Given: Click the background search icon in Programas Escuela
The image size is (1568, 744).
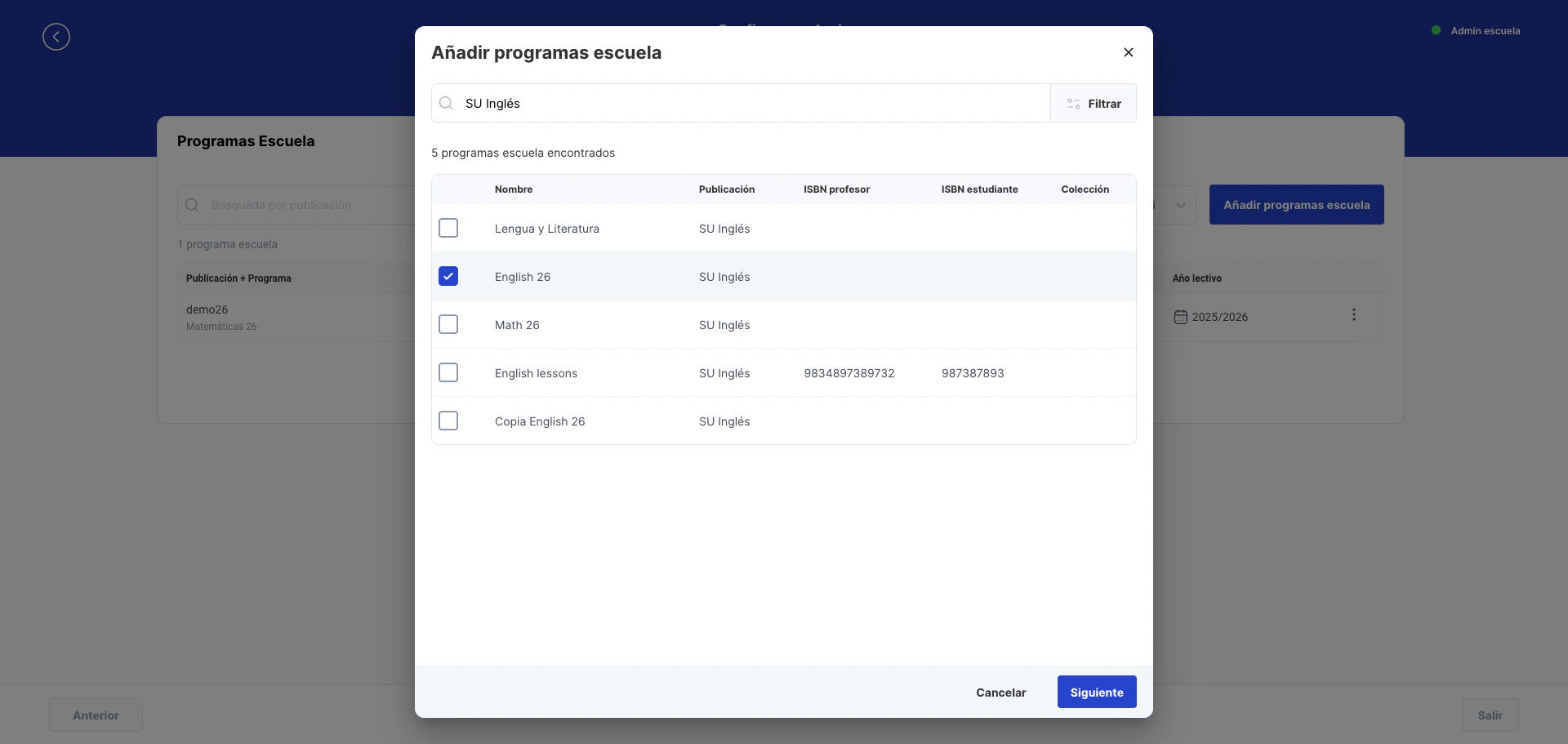Looking at the screenshot, I should (x=192, y=205).
